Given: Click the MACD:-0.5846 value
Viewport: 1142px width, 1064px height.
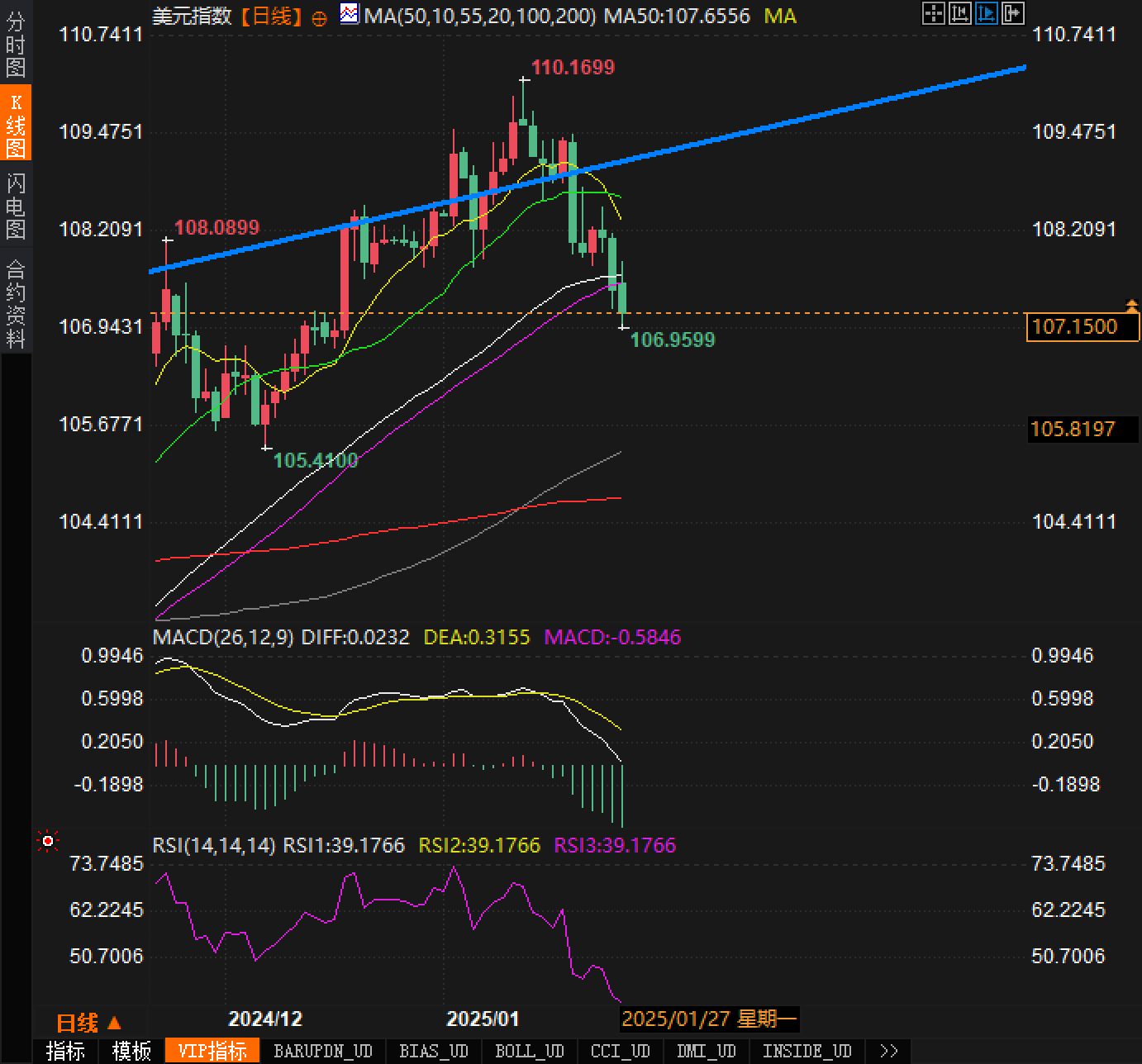Looking at the screenshot, I should [x=612, y=637].
